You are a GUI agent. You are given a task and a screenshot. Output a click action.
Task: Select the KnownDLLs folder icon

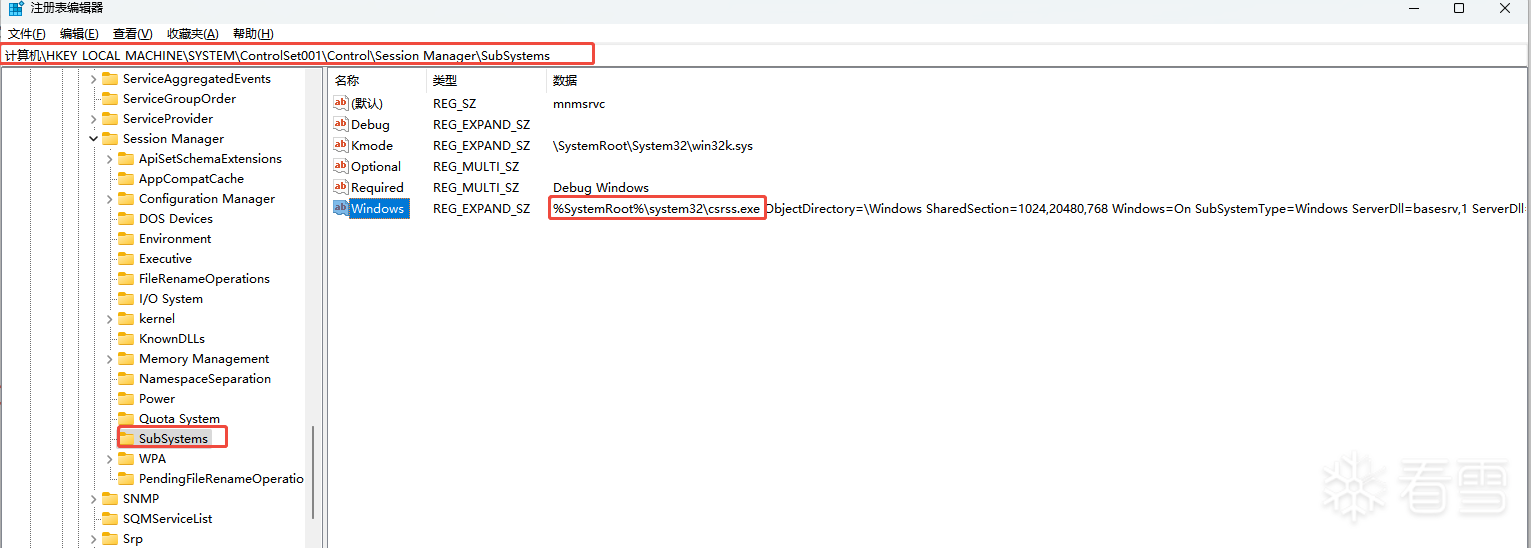point(126,339)
